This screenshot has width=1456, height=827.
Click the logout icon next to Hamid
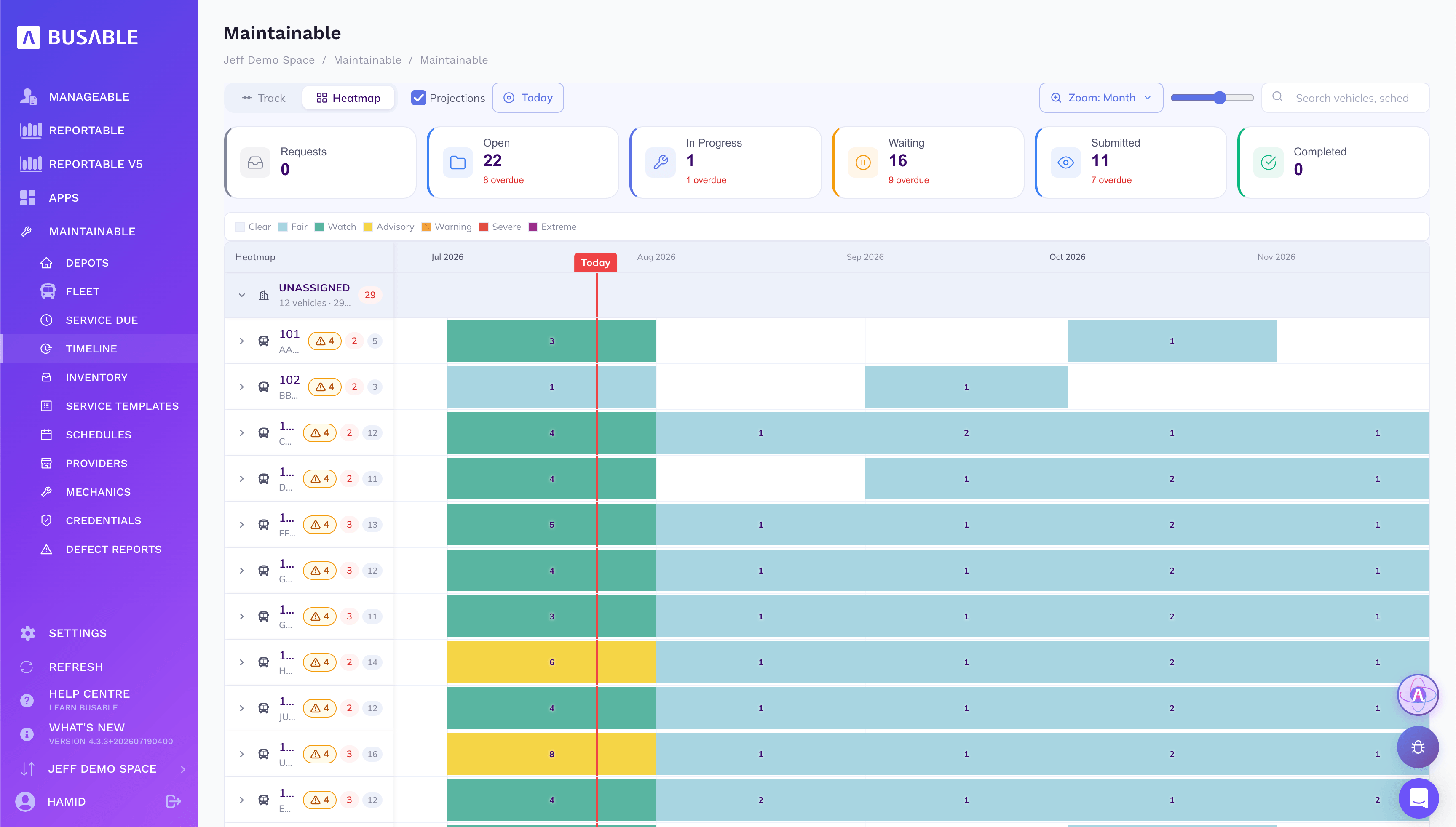click(173, 801)
